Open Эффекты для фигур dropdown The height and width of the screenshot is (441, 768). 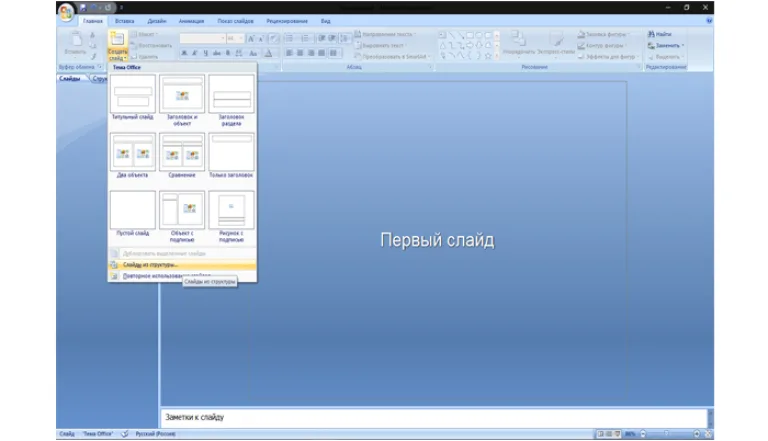point(608,57)
